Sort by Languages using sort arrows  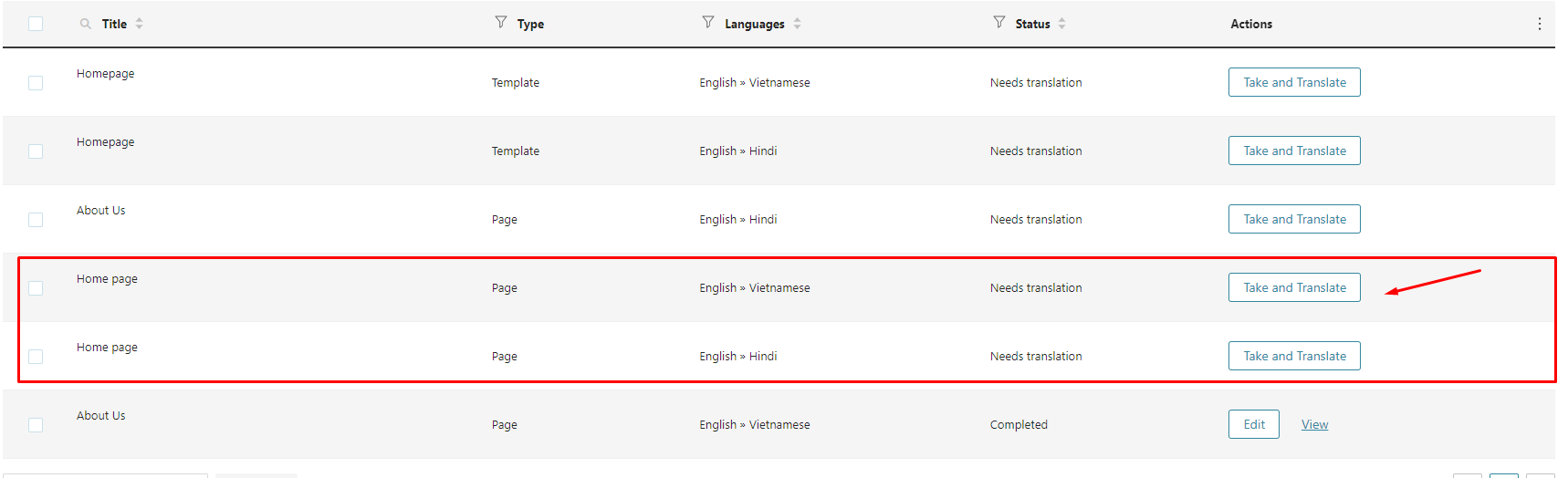point(797,24)
